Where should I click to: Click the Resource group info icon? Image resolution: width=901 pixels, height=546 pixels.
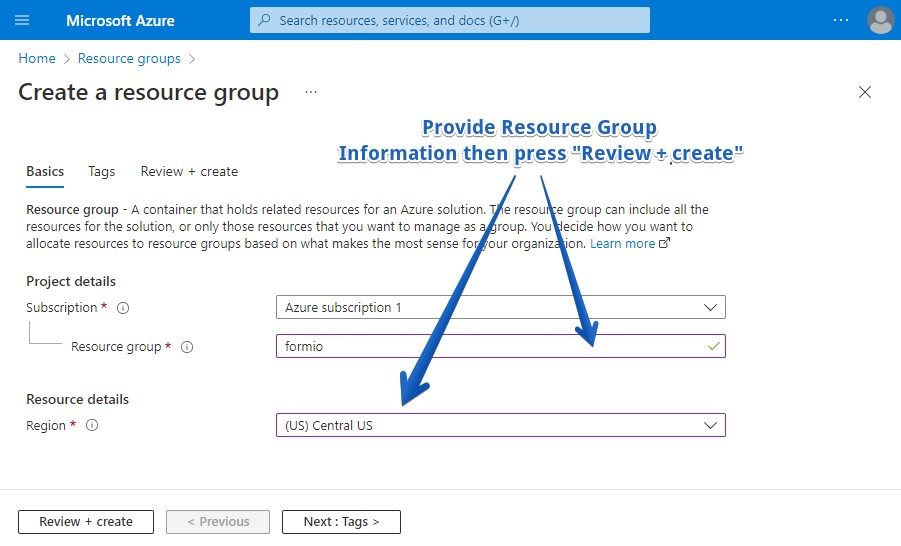pyautogui.click(x=187, y=347)
